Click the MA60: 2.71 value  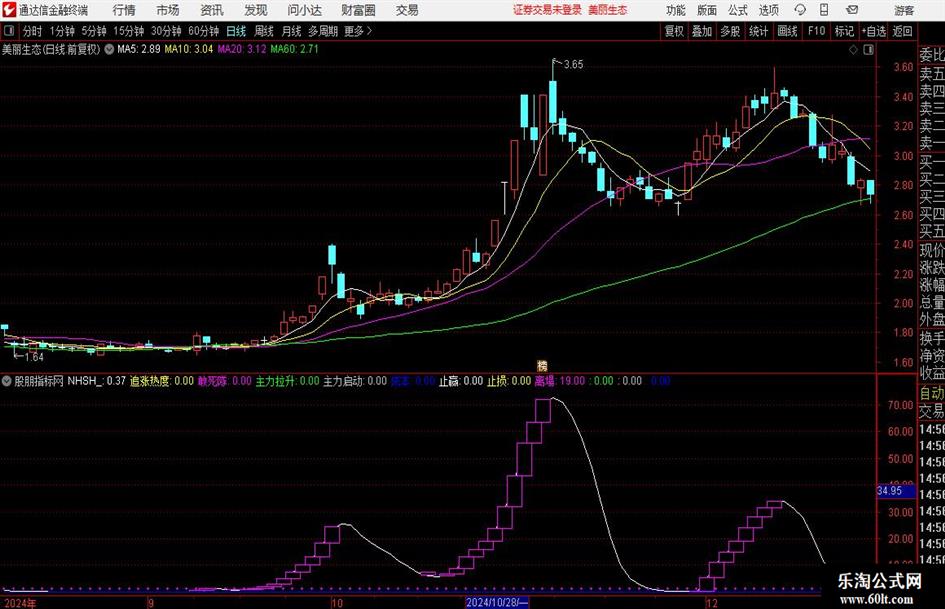coord(294,49)
